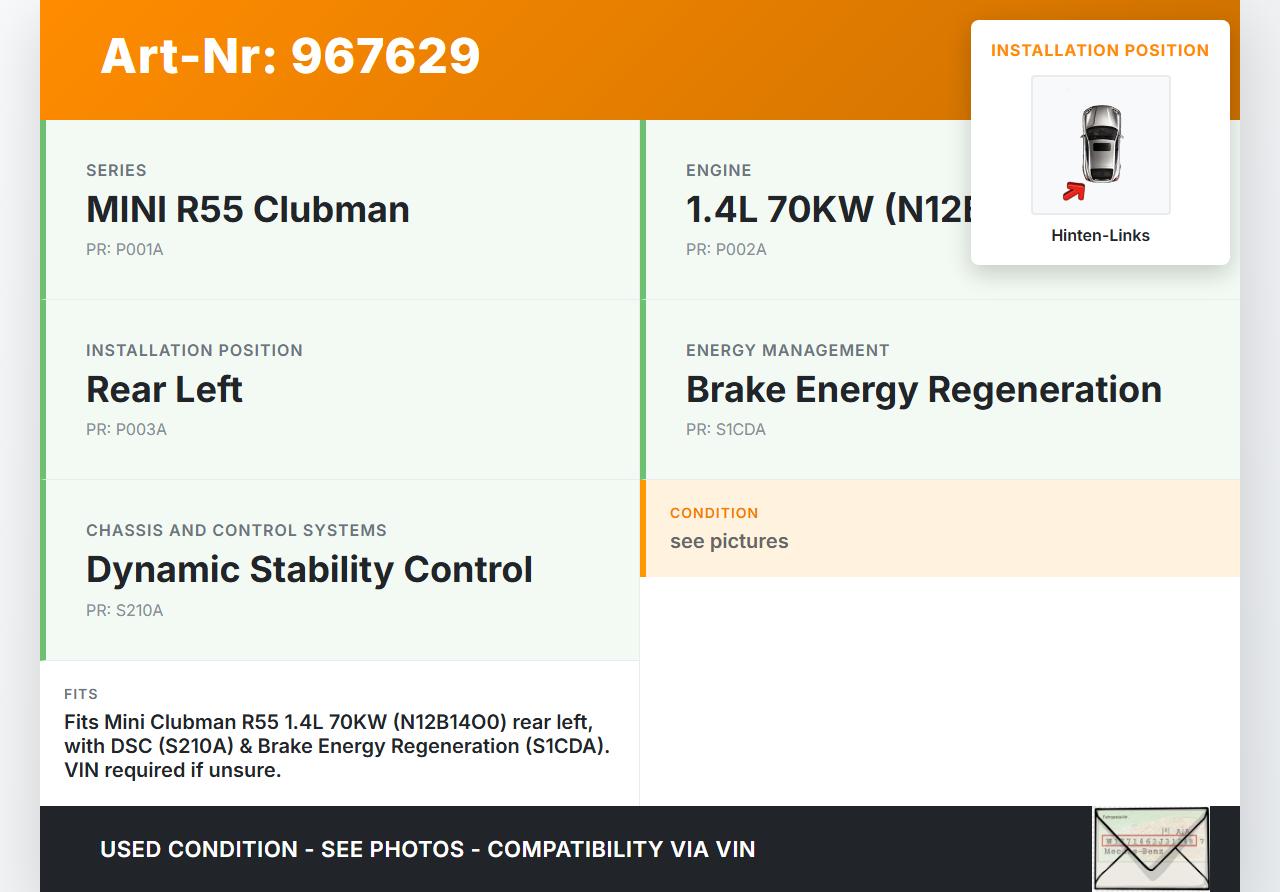Click the orange INSTALLATION POSITION popup title
This screenshot has height=892, width=1280.
point(1100,50)
